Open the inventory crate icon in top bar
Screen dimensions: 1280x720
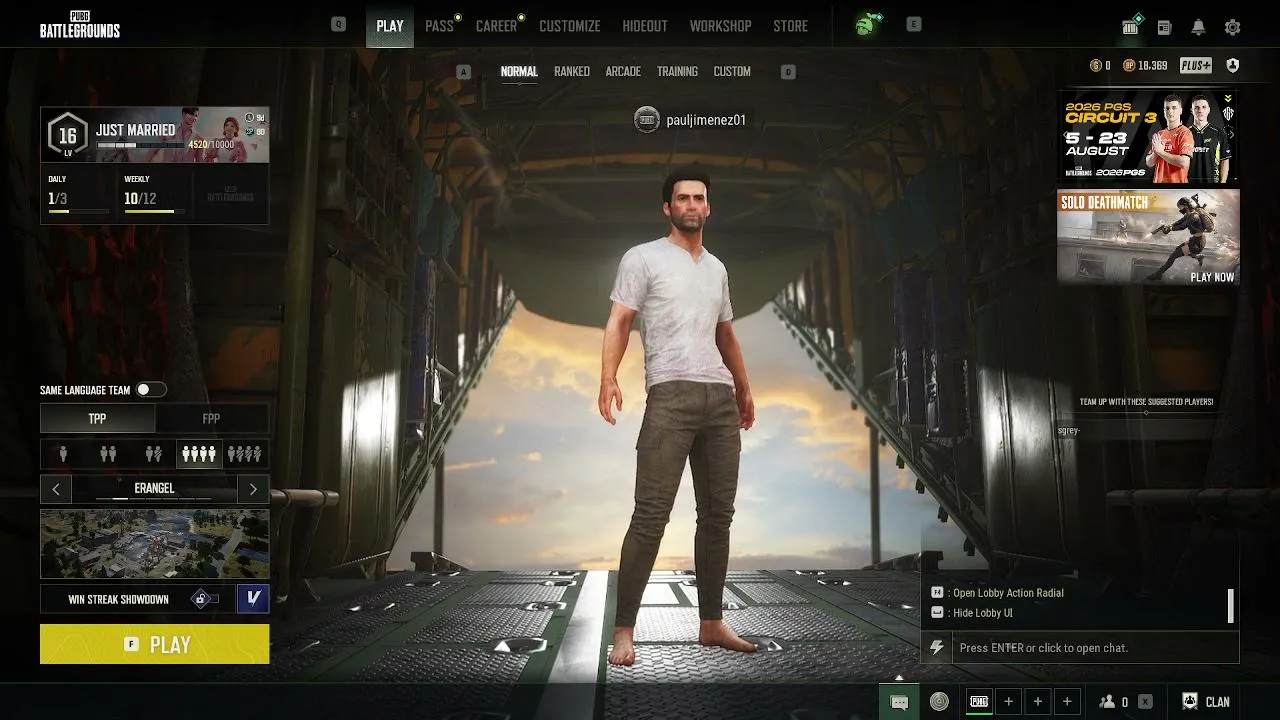(x=1131, y=27)
